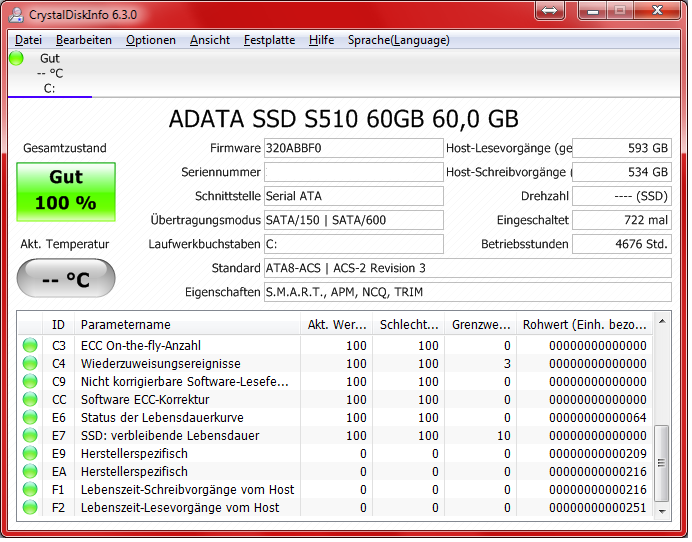Click the Host-Lesevorgänge value 593 GB

tap(622, 148)
